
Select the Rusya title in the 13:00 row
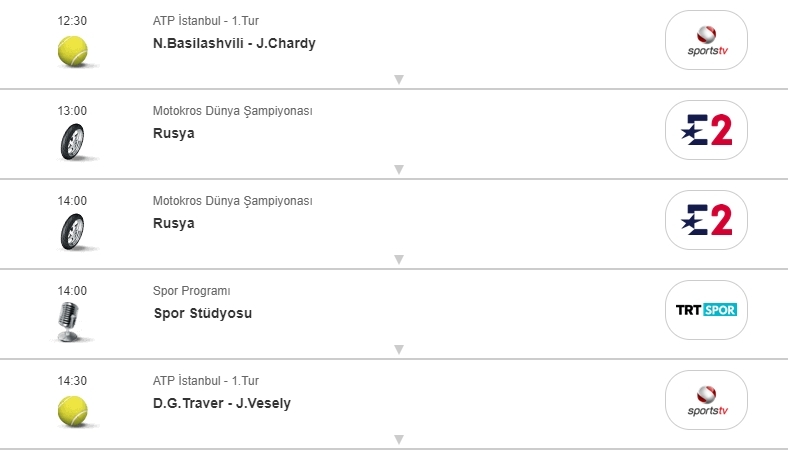(173, 133)
